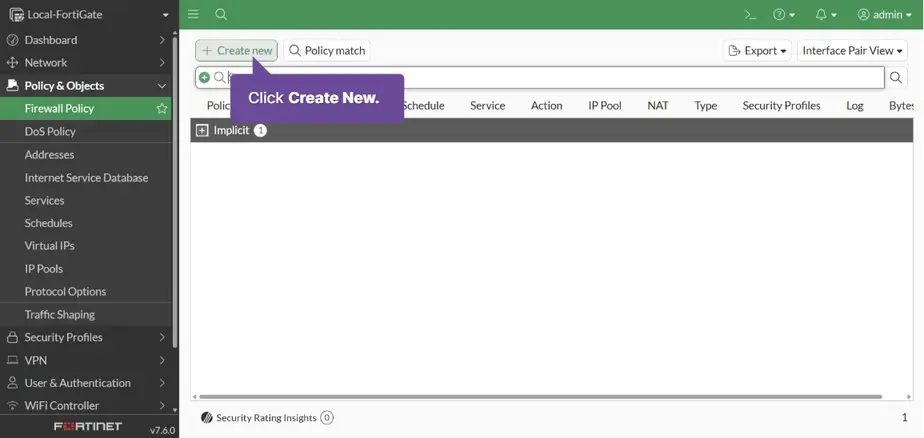924x438 pixels.
Task: Focus the policy search input field
Action: (x=540, y=77)
